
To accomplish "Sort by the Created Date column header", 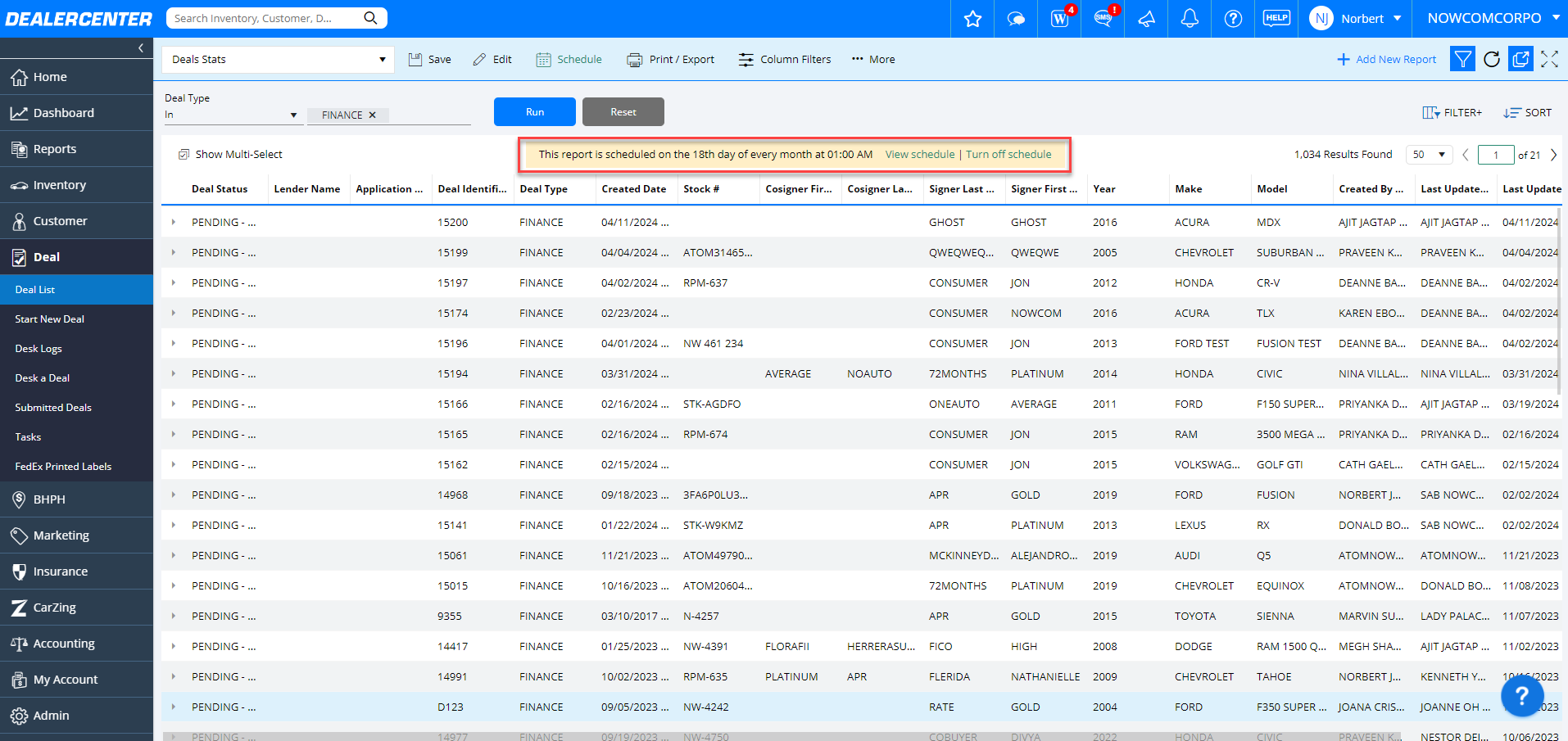I will (634, 189).
